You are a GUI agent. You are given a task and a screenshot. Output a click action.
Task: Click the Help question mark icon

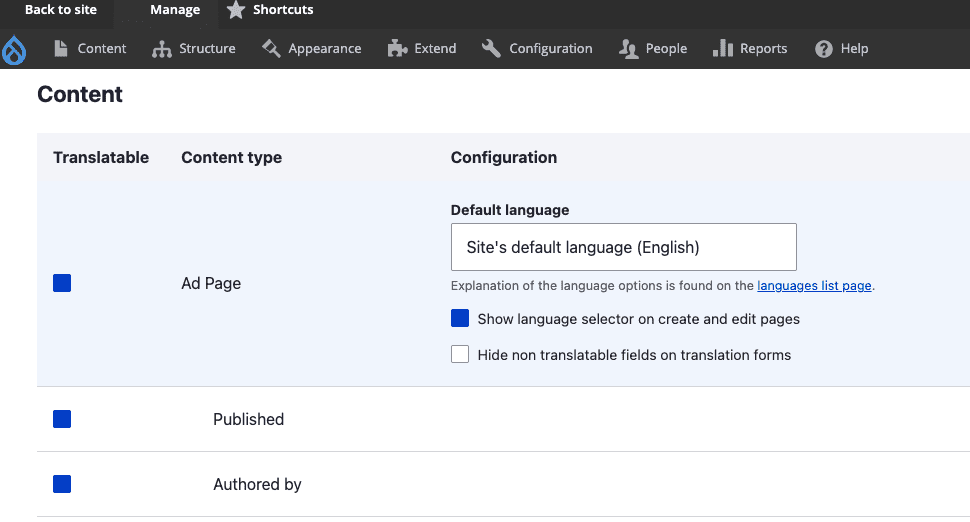click(824, 49)
